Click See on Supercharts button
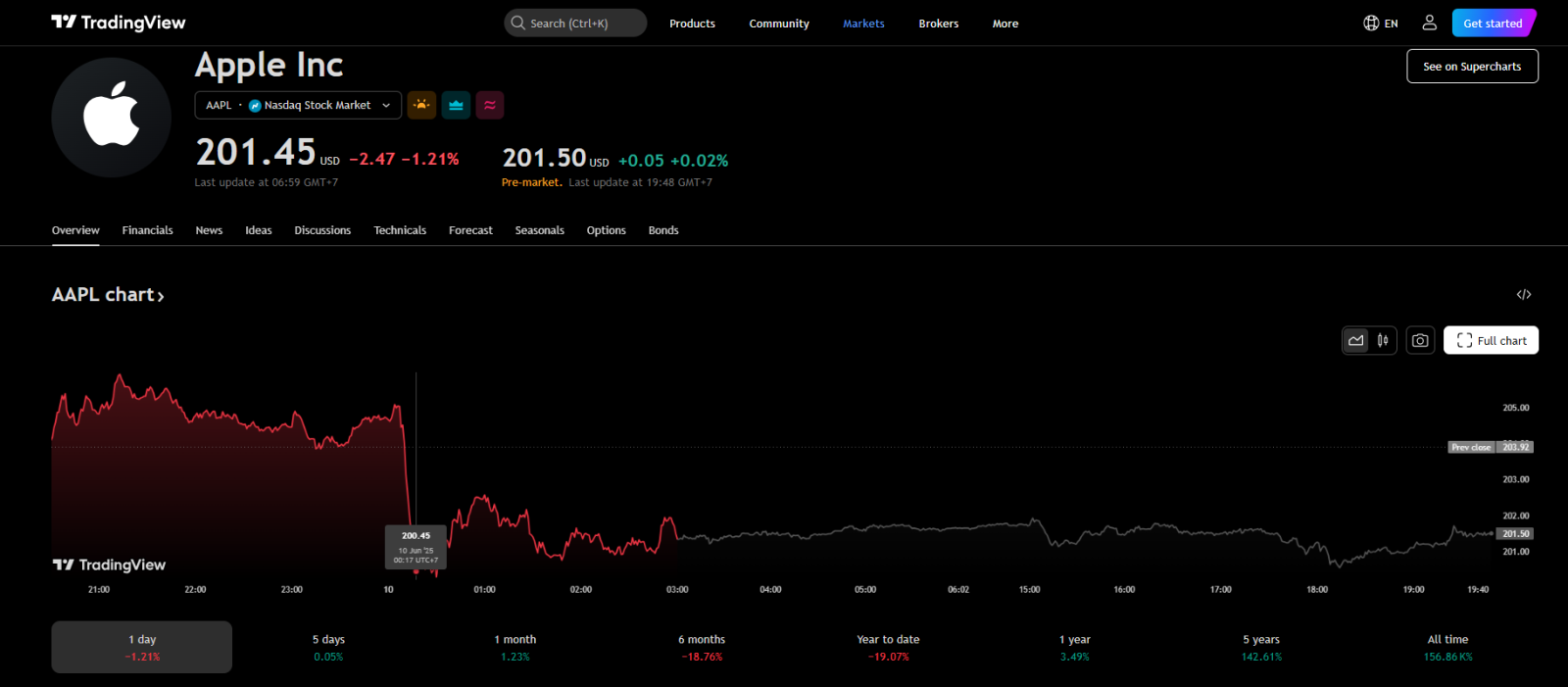 [1472, 67]
